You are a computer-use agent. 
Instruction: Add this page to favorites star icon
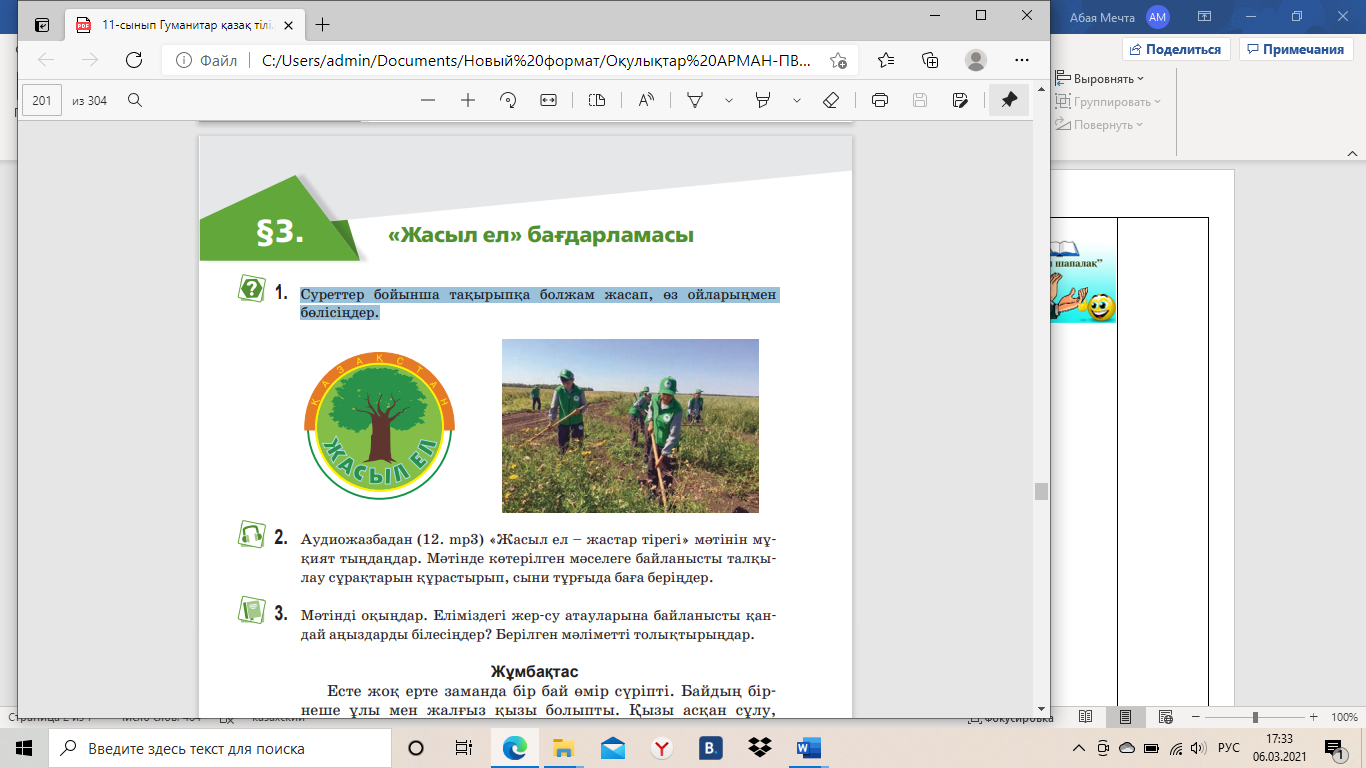(x=838, y=60)
